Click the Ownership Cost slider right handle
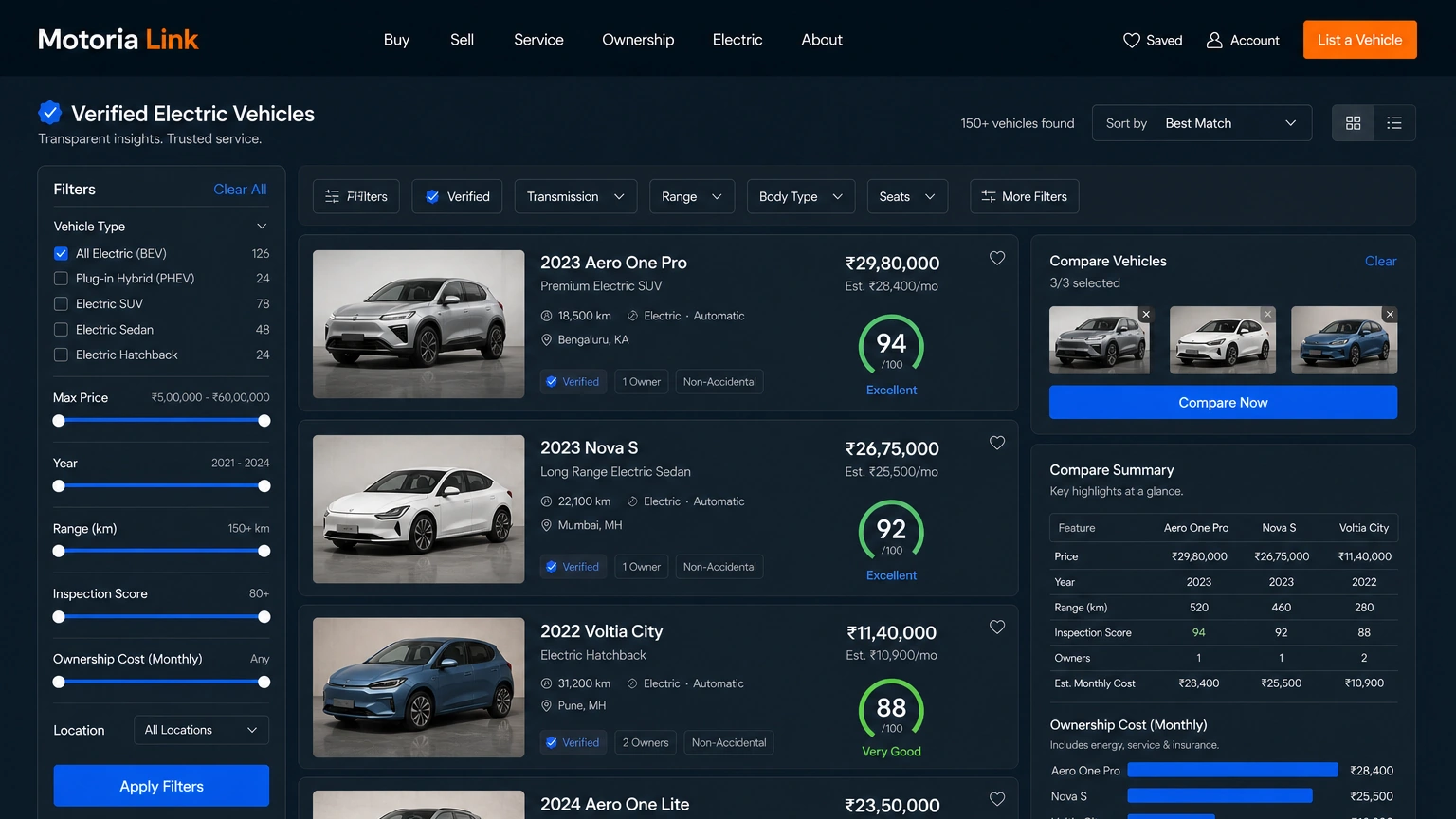This screenshot has width=1456, height=819. pos(264,682)
